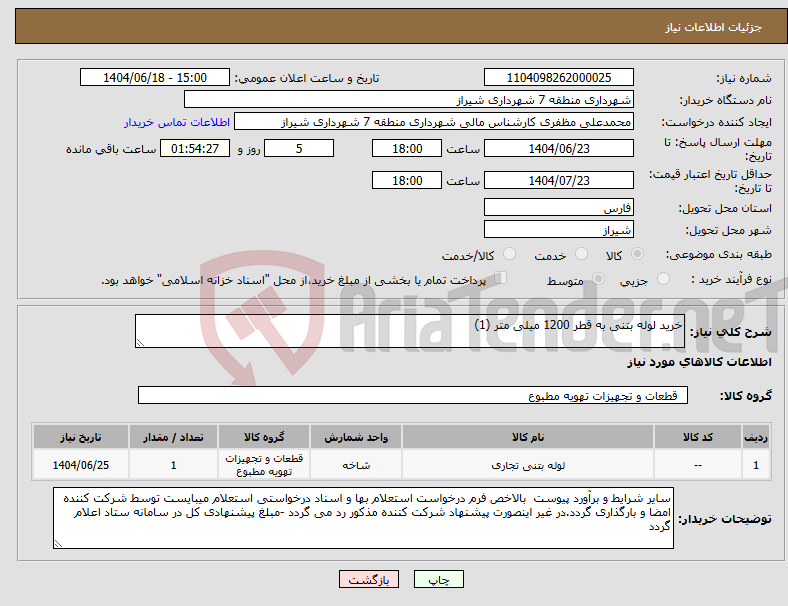Click the label نوع فرآیند خرید
The width and height of the screenshot is (788, 606).
731,279
